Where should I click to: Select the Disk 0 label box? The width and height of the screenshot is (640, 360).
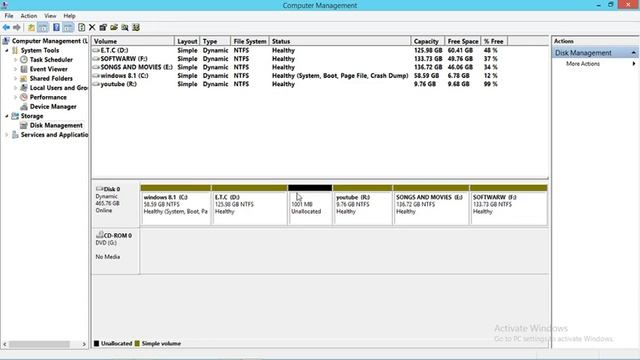116,204
